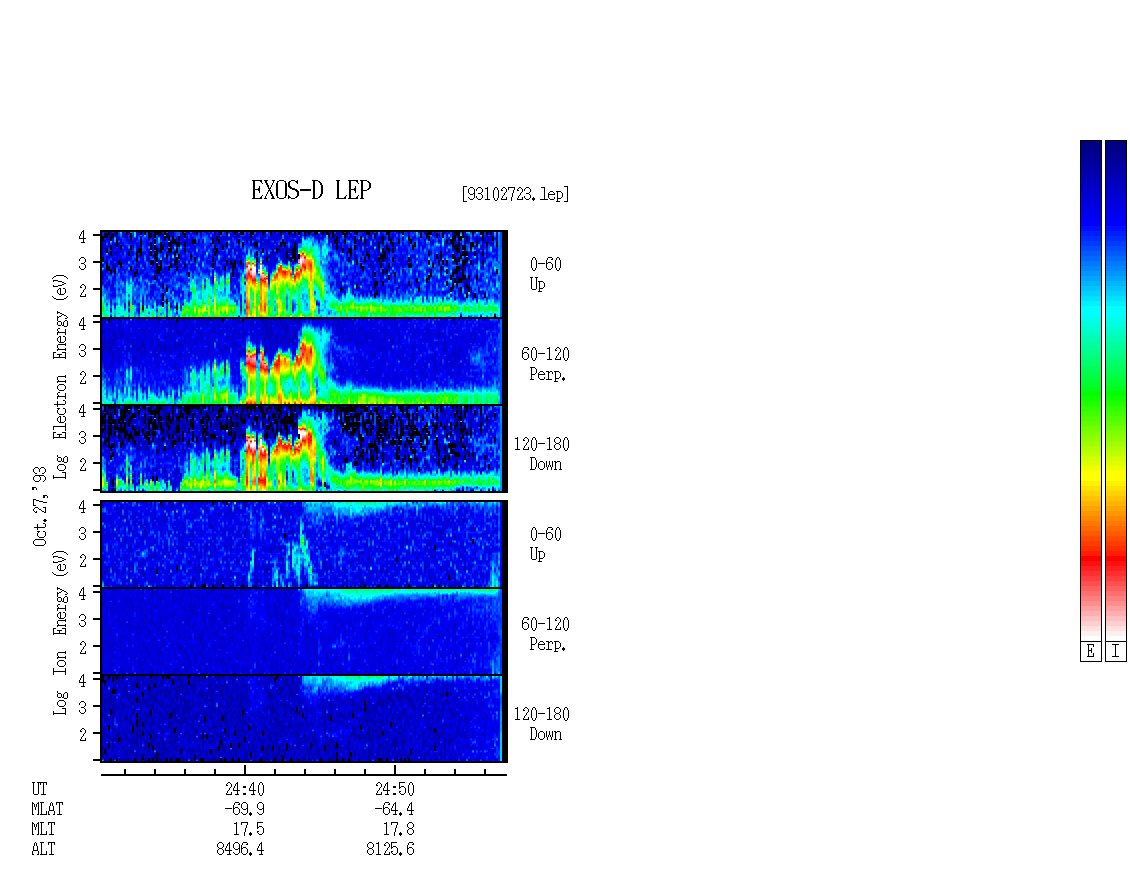Click the MLT row label
The width and height of the screenshot is (1130, 875).
[43, 830]
